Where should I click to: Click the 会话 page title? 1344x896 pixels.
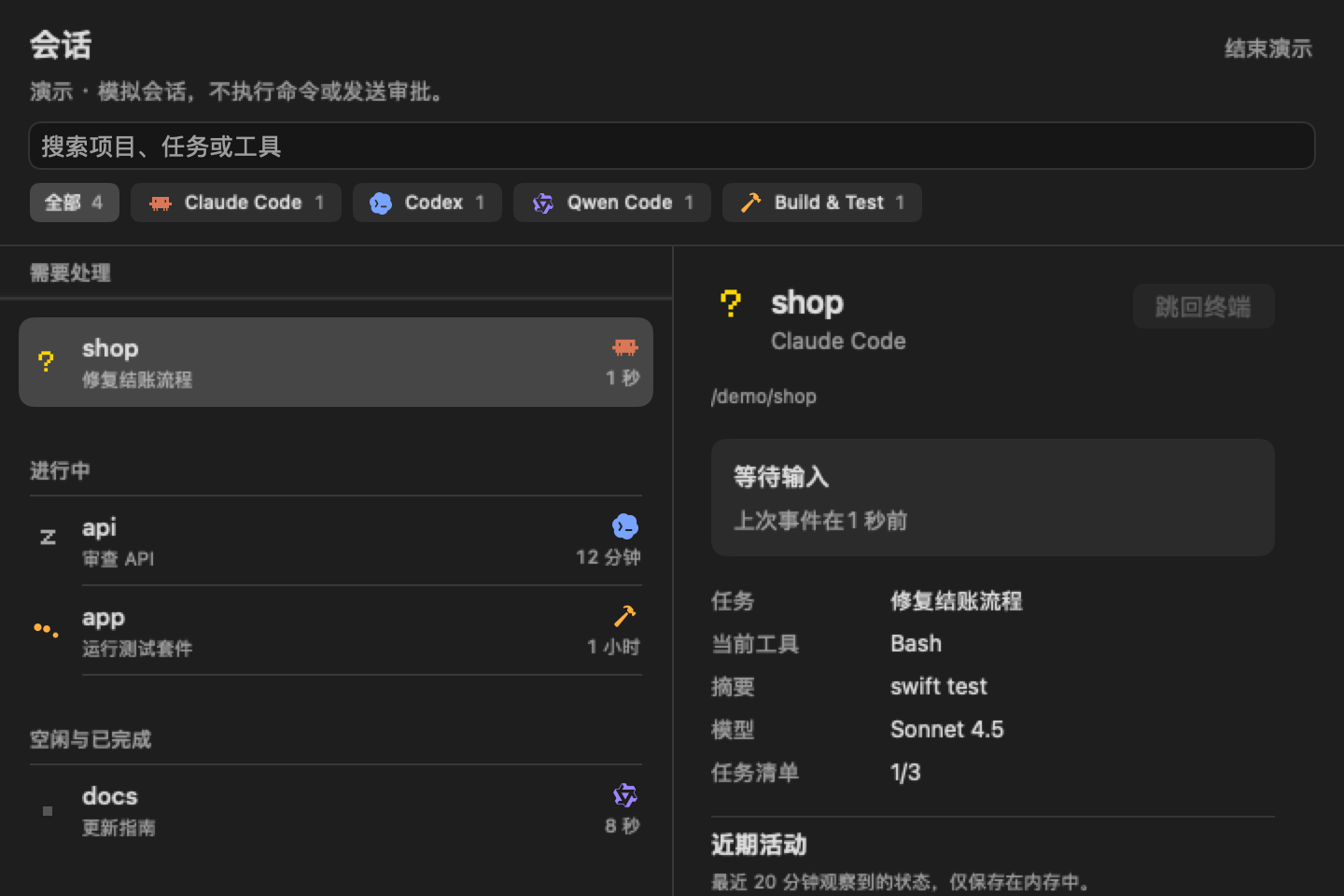(x=61, y=45)
